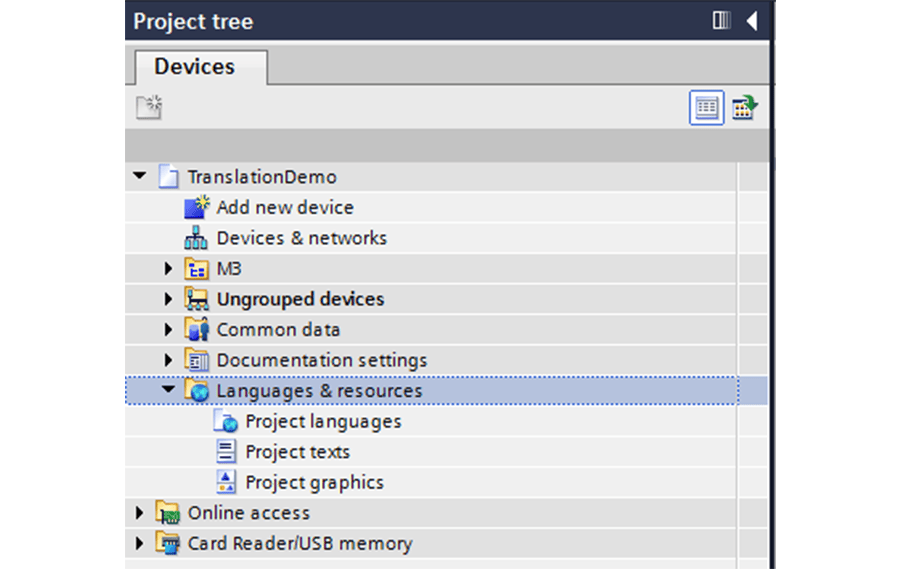This screenshot has width=900, height=569.
Task: Collapse the Project tree panel arrow
Action: click(752, 21)
